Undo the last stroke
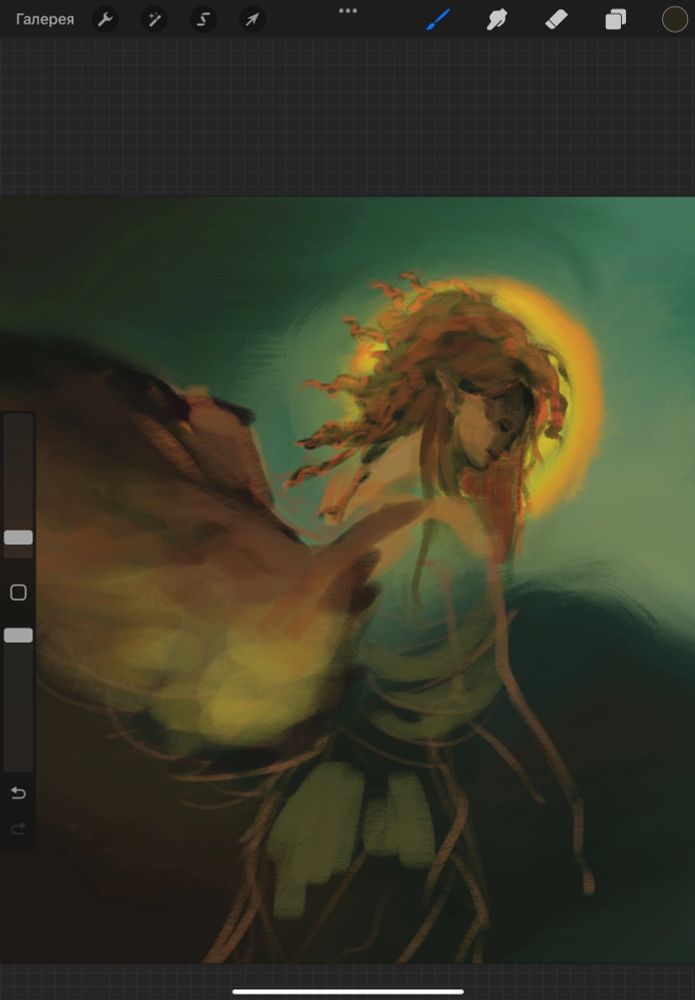695x1000 pixels. click(18, 793)
